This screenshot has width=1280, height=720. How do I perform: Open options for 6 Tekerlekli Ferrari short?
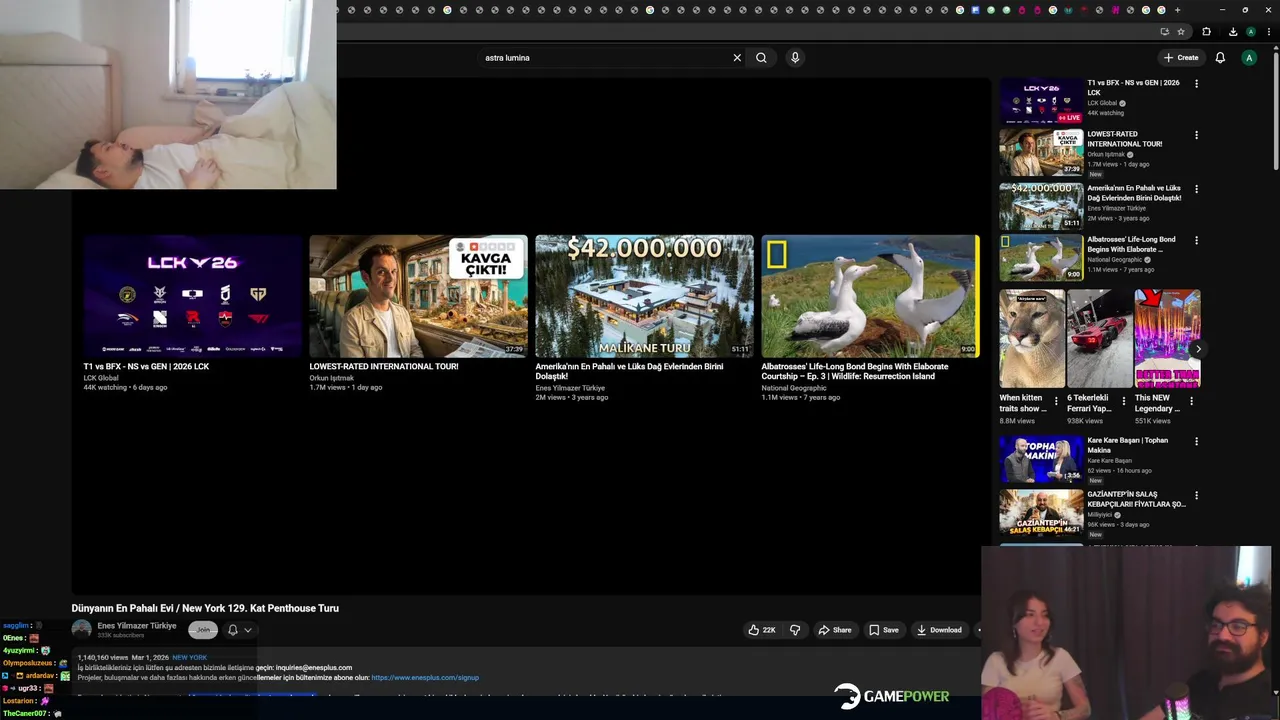[1123, 401]
